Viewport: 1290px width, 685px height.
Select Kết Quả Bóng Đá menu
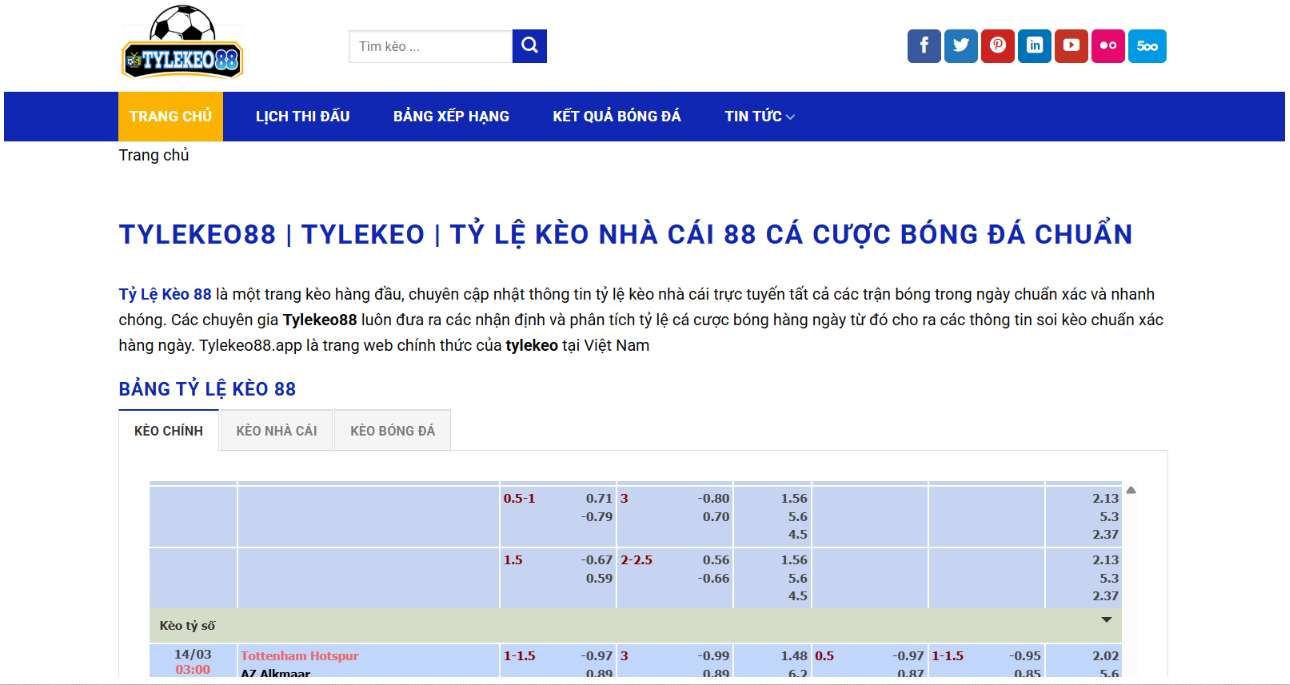(x=616, y=117)
